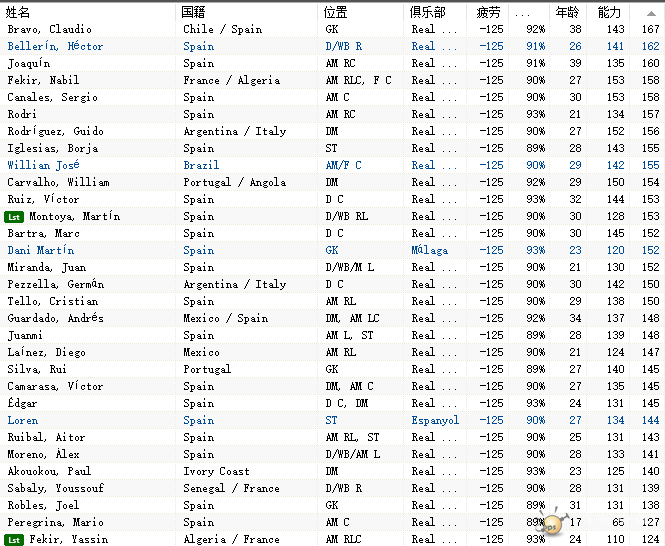Select the Fekir, Nabil row
665x546 pixels.
pos(332,80)
